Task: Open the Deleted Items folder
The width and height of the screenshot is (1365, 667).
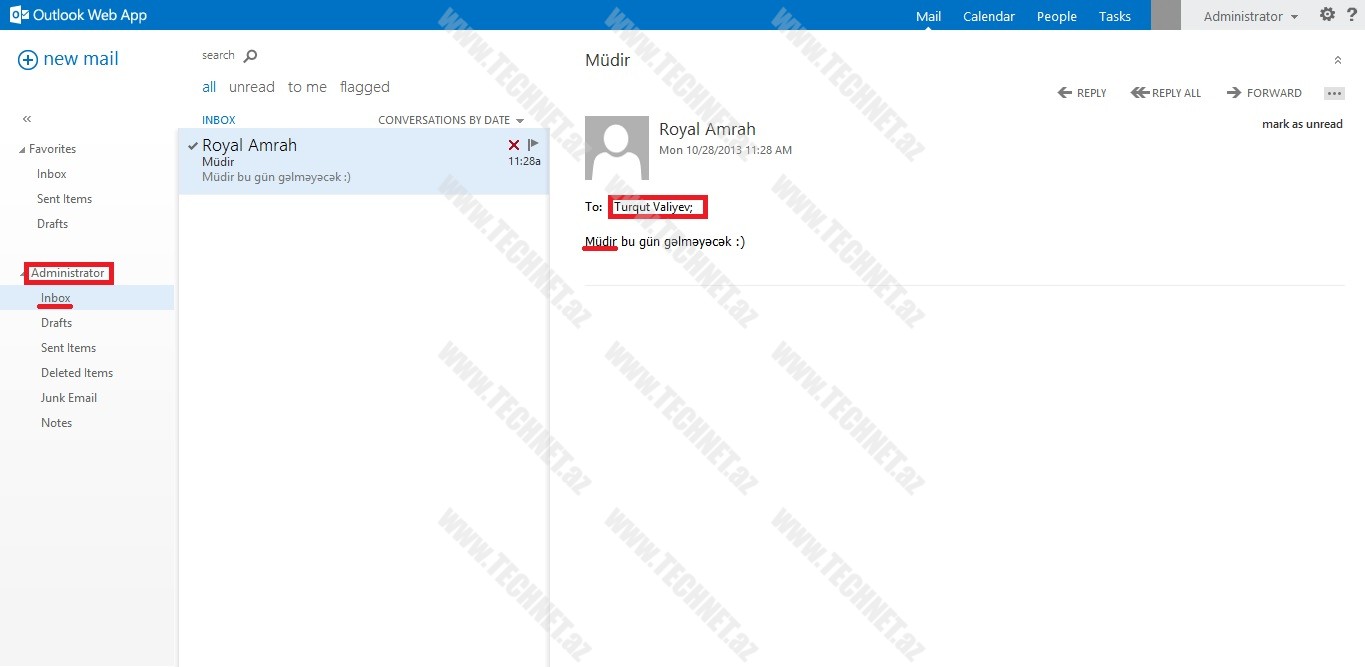Action: tap(77, 373)
